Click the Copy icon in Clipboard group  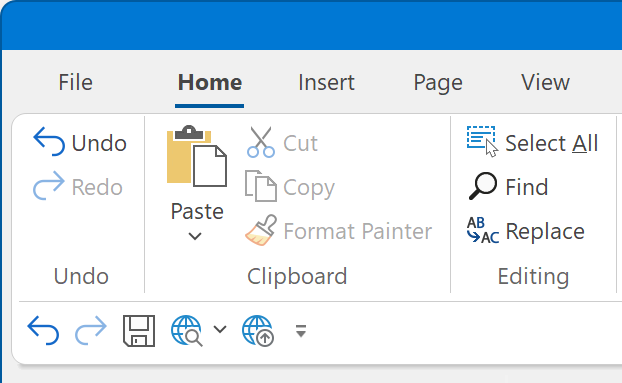pyautogui.click(x=261, y=186)
